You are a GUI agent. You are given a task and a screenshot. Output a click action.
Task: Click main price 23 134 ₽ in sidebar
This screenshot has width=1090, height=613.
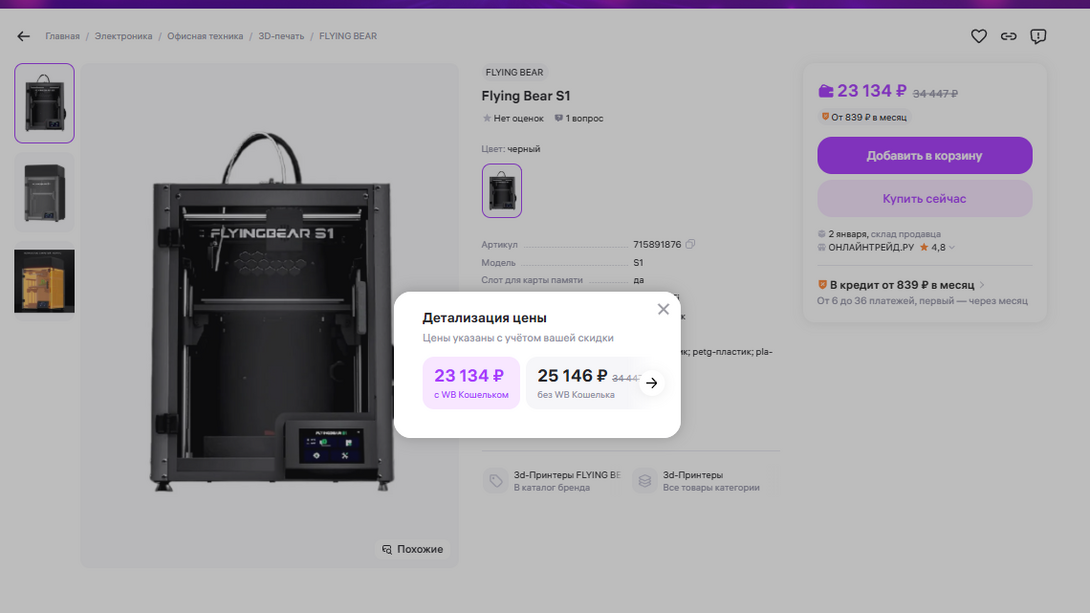click(x=872, y=91)
